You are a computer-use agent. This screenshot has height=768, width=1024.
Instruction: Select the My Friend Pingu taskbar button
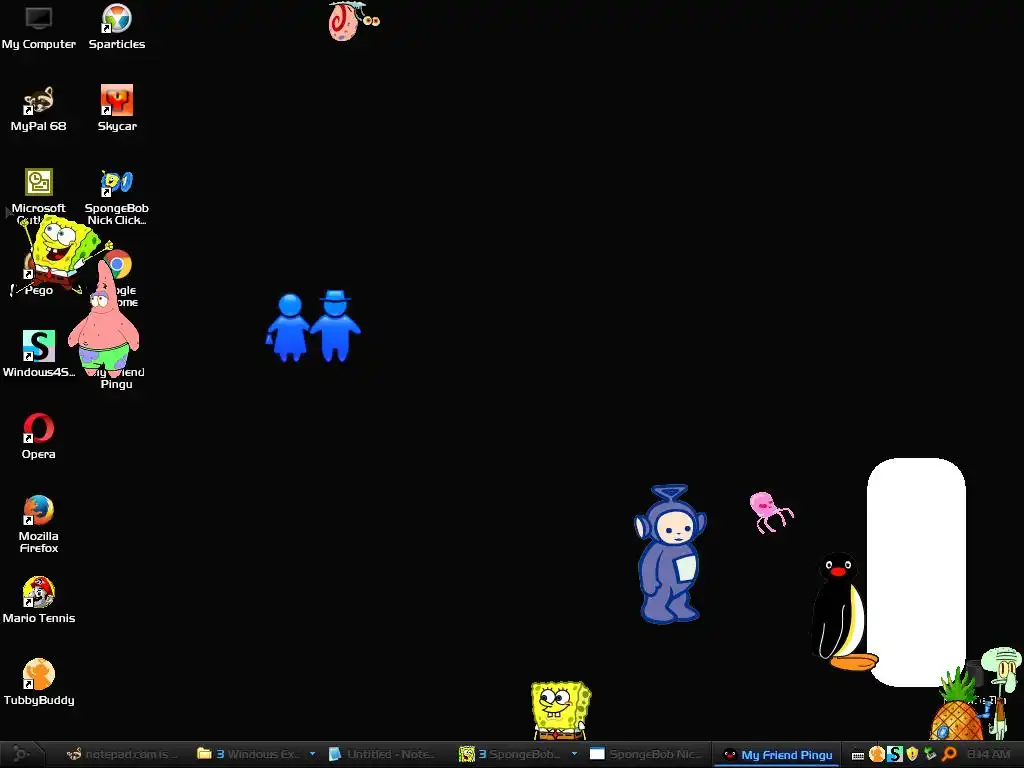pyautogui.click(x=777, y=755)
